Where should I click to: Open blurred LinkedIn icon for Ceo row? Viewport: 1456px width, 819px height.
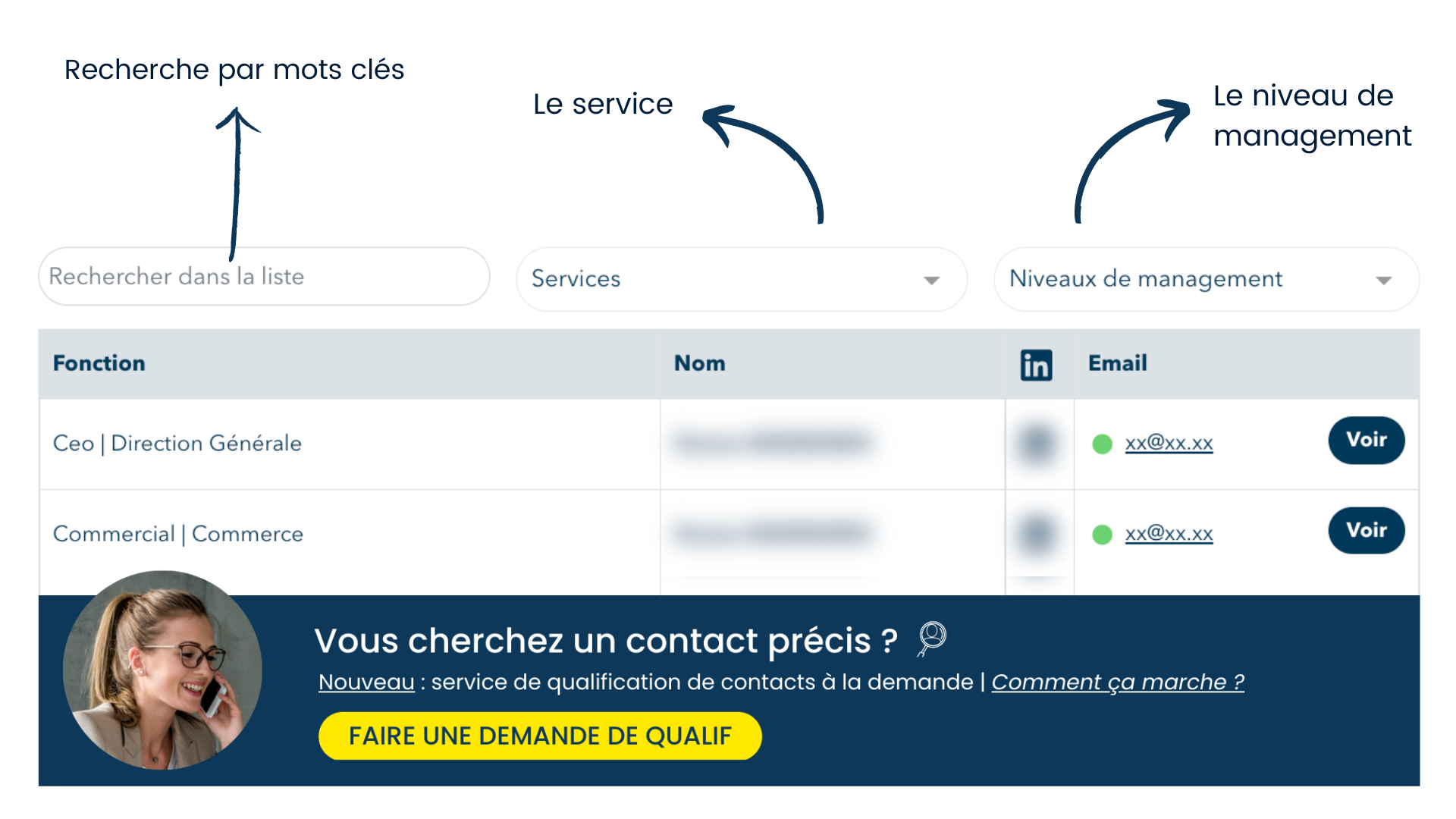coord(1037,443)
